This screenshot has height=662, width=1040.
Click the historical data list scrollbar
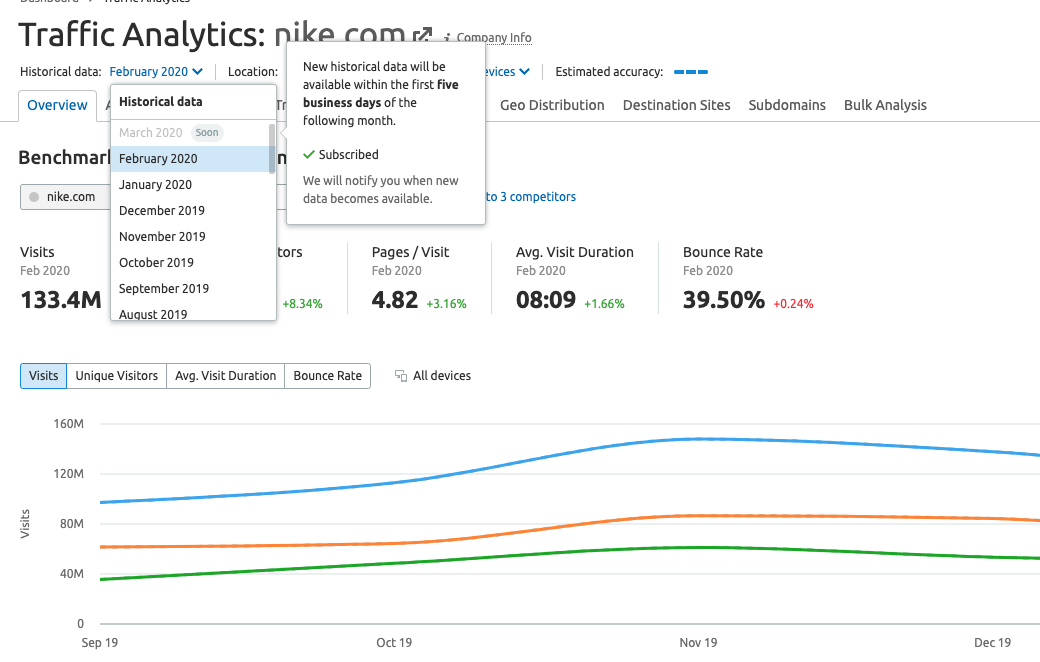(271, 149)
